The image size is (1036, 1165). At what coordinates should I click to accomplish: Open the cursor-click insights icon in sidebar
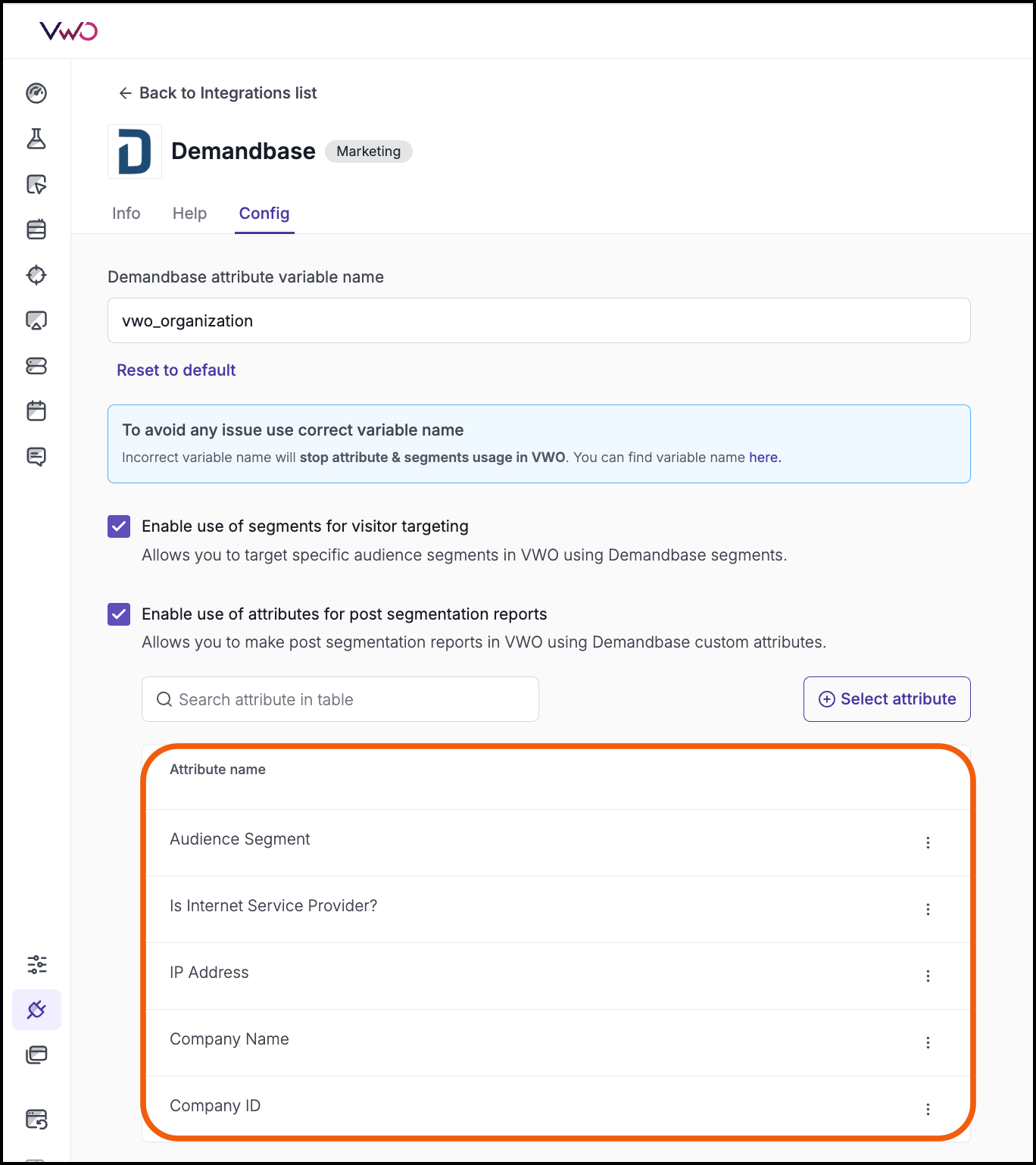coord(36,184)
